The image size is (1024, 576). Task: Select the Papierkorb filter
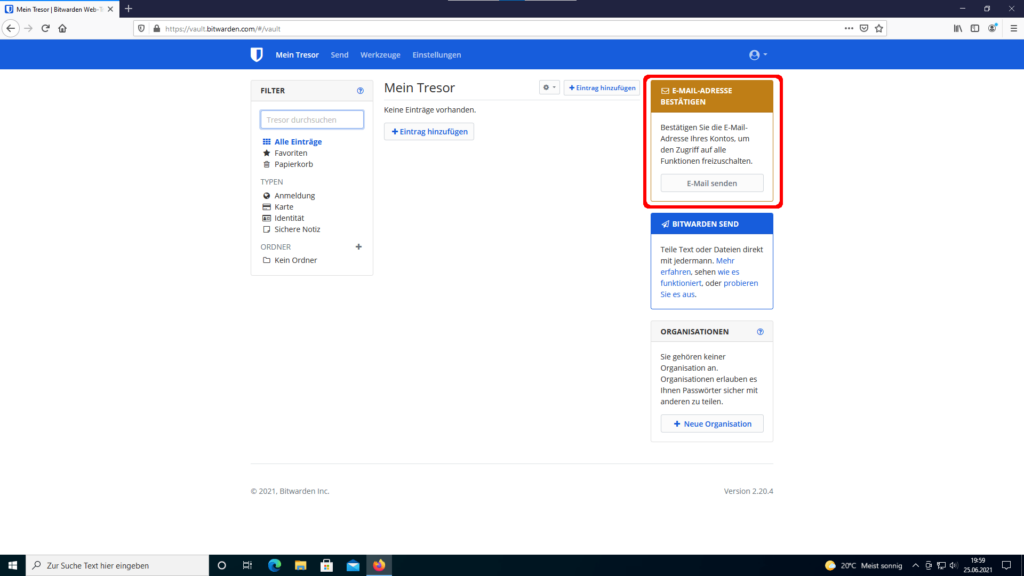(293, 164)
